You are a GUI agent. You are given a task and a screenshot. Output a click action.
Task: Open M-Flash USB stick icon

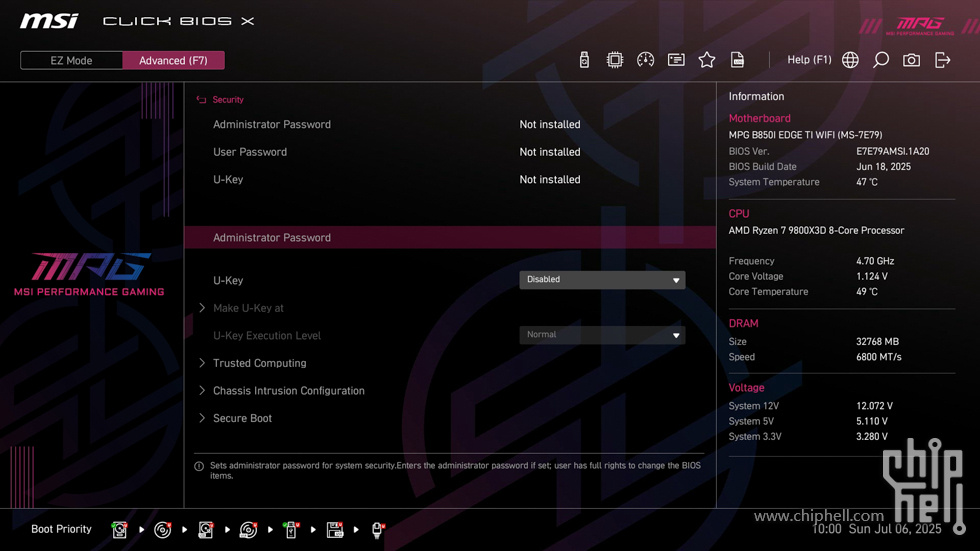[584, 60]
